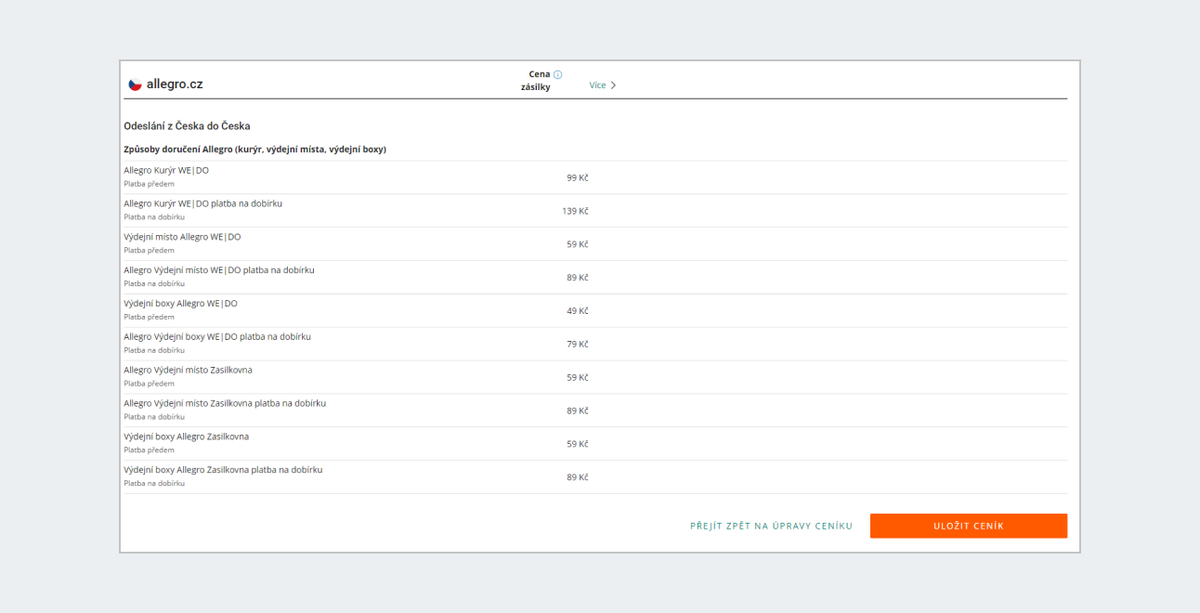Click the Uložit ceník button
Screen dimensions: 1200x613
968,526
